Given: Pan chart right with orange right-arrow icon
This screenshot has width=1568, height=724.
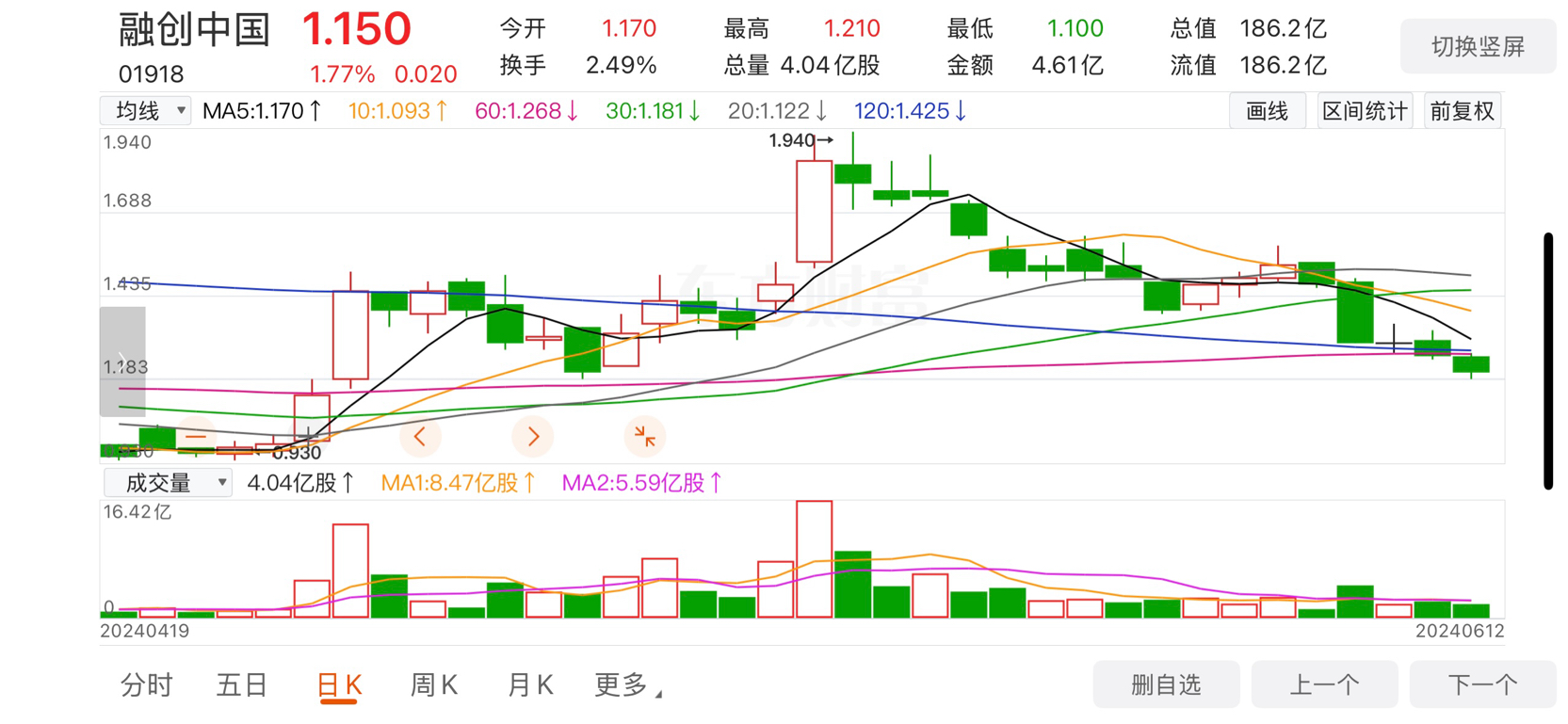Looking at the screenshot, I should coord(533,437).
